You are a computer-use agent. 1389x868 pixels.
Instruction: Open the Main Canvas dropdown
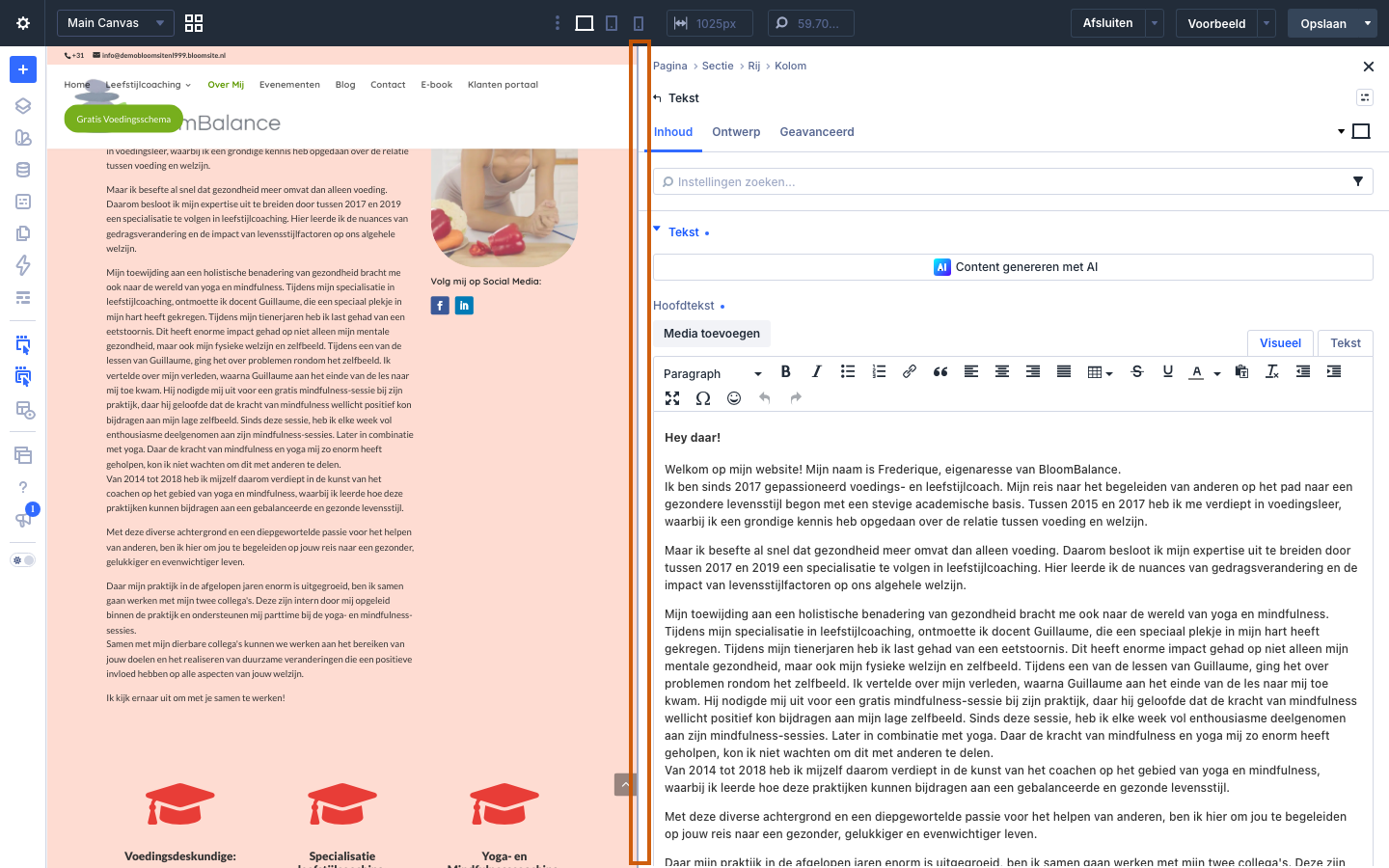pos(116,23)
